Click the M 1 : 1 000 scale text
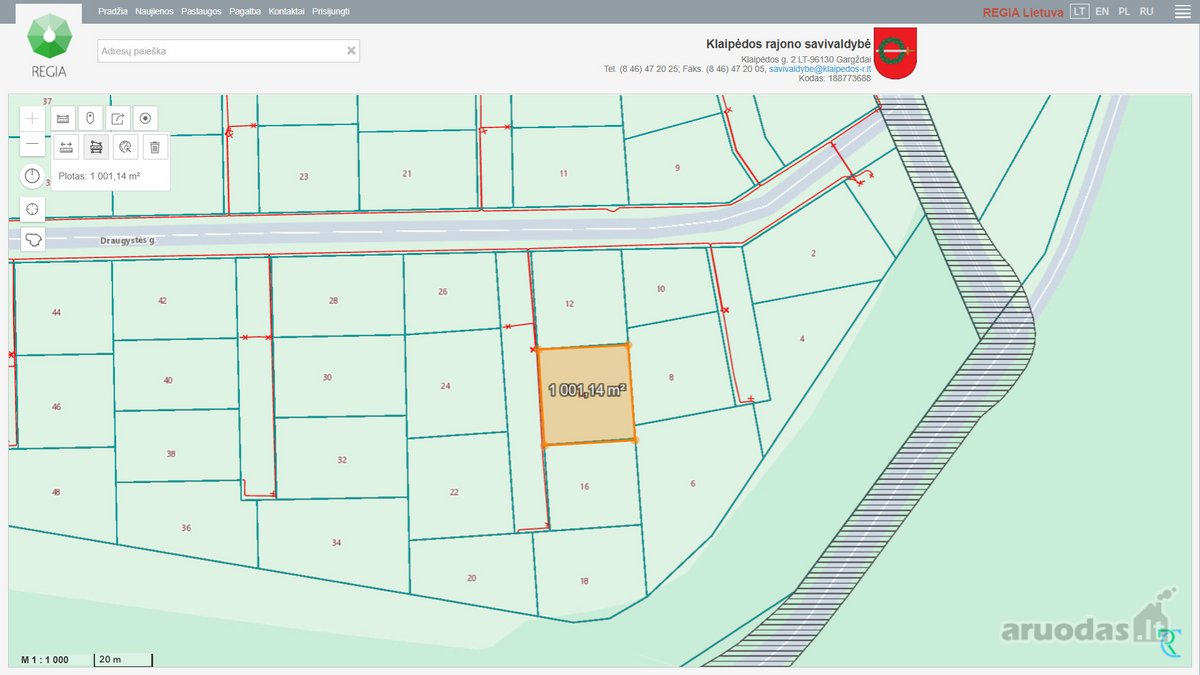The width and height of the screenshot is (1200, 675). (x=45, y=660)
